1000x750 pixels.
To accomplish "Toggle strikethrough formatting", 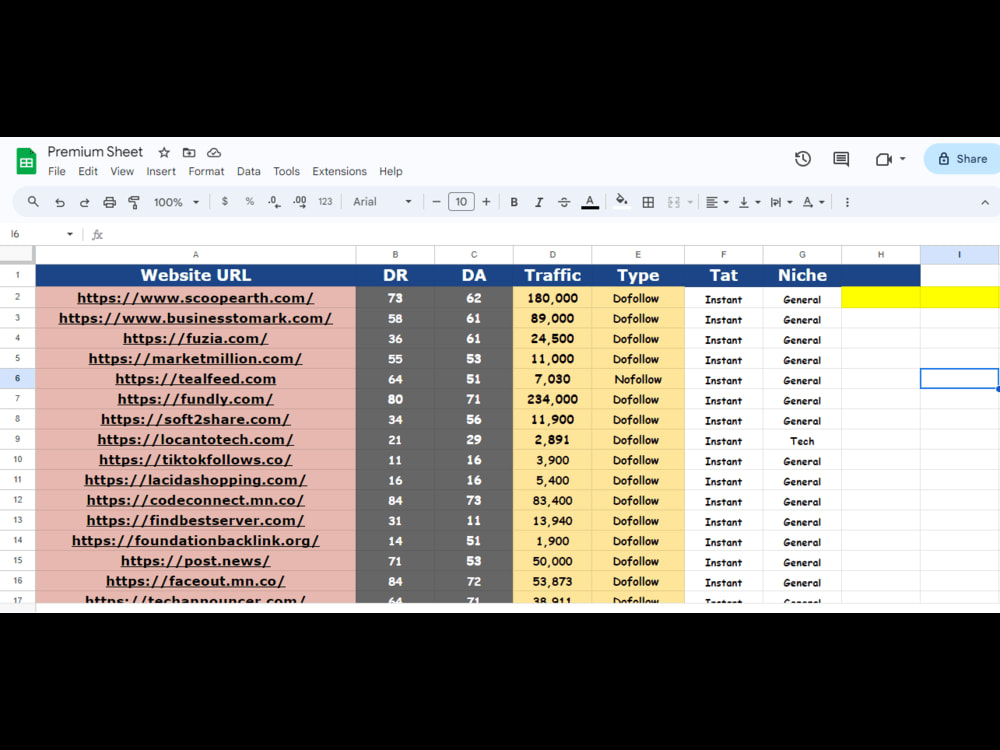I will pyautogui.click(x=564, y=202).
